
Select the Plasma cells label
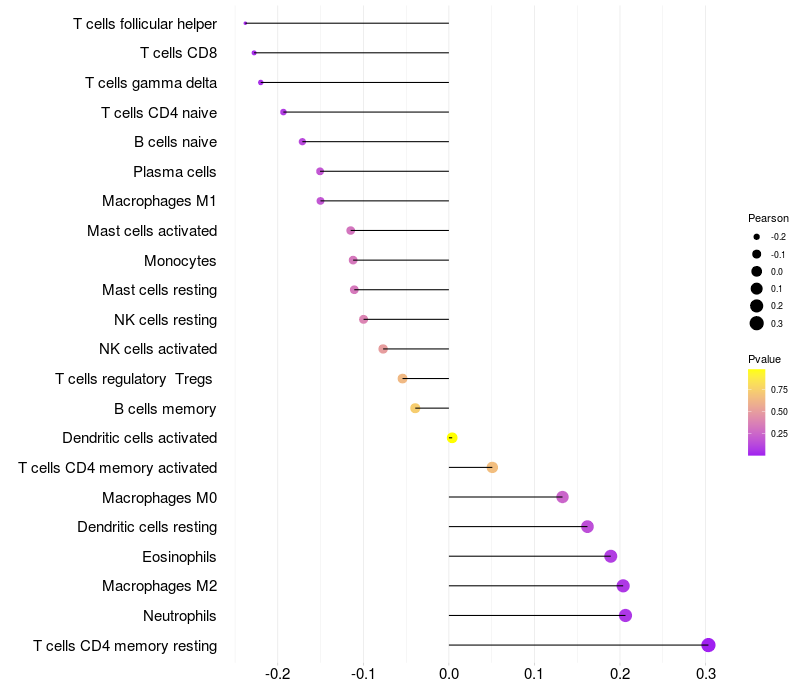174,172
